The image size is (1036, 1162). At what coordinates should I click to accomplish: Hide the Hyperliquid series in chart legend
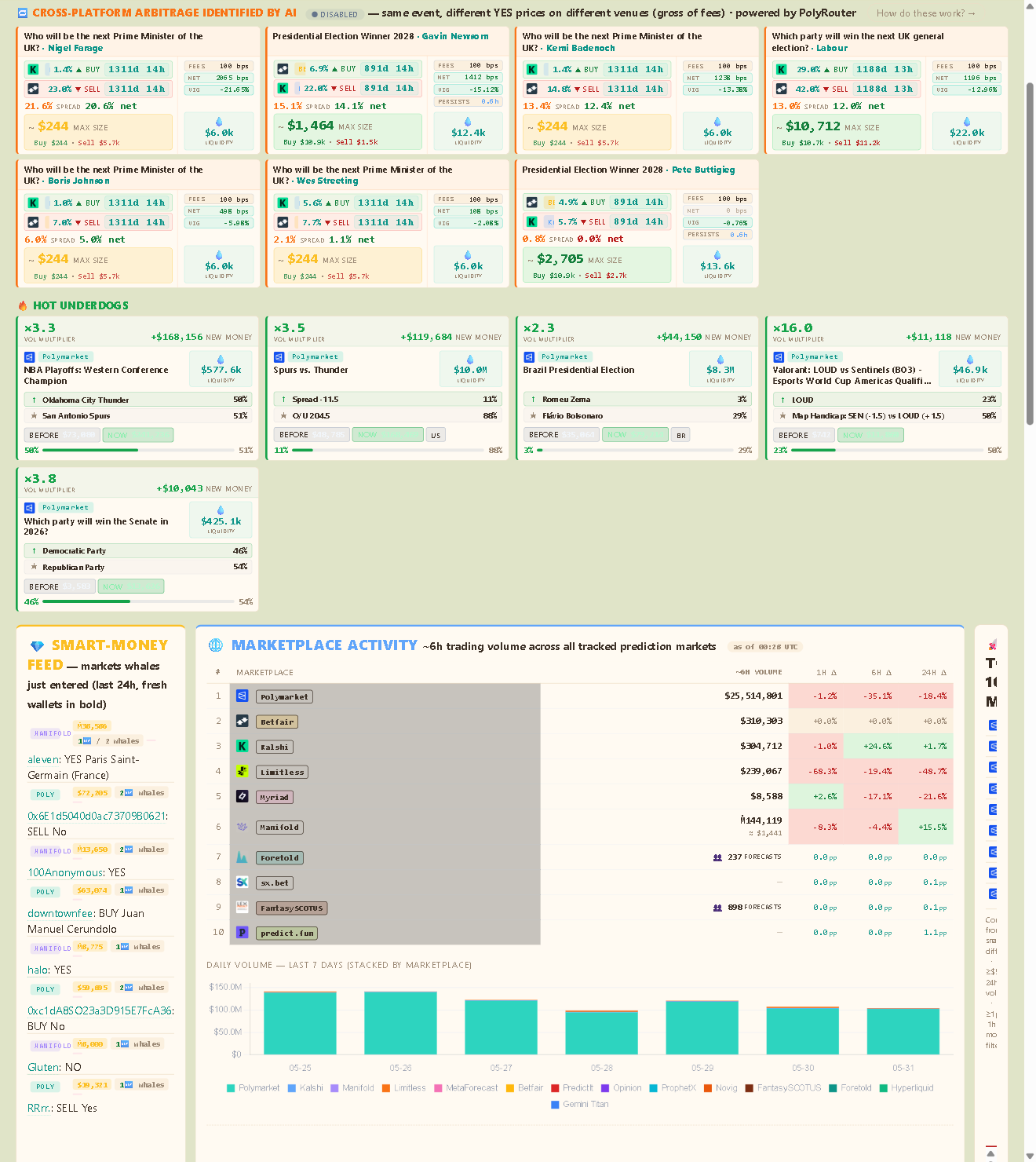pyautogui.click(x=906, y=1088)
